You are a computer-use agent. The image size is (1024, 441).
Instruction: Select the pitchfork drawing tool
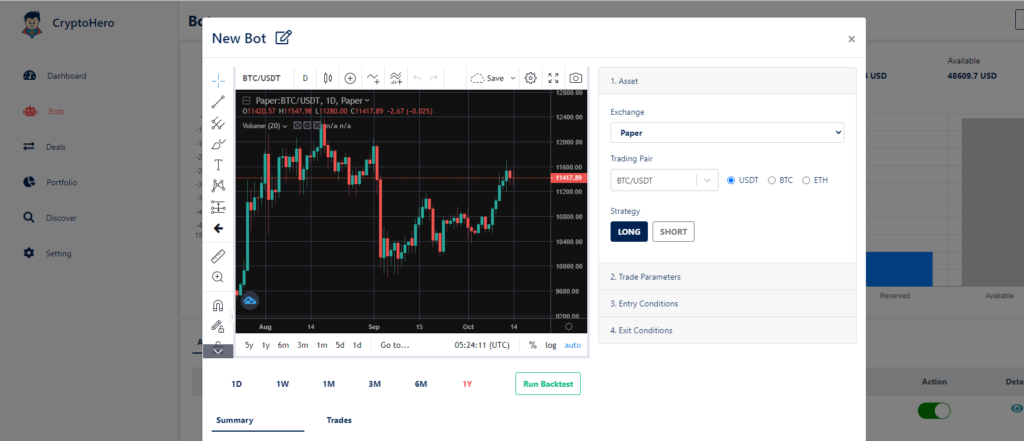coord(218,123)
